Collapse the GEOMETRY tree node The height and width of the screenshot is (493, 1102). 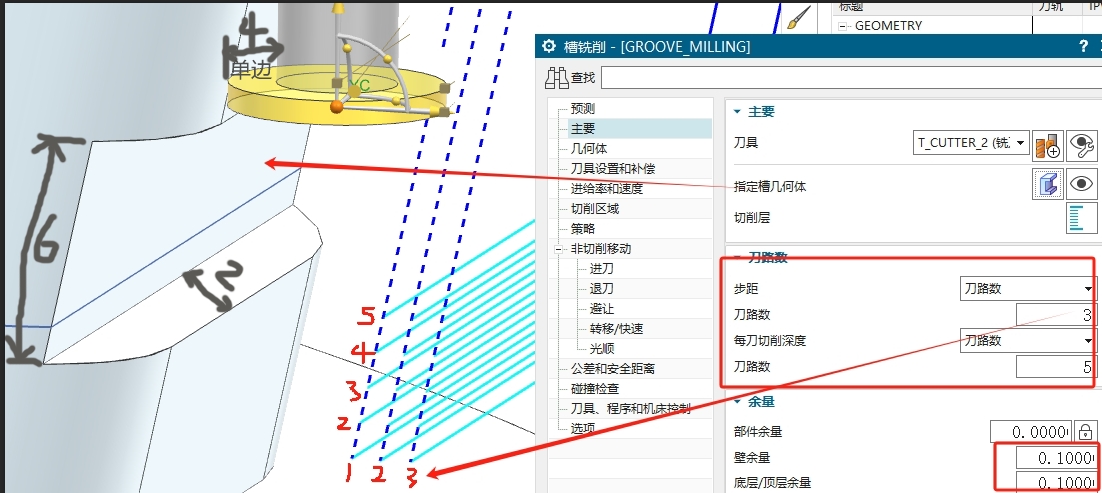[x=845, y=26]
